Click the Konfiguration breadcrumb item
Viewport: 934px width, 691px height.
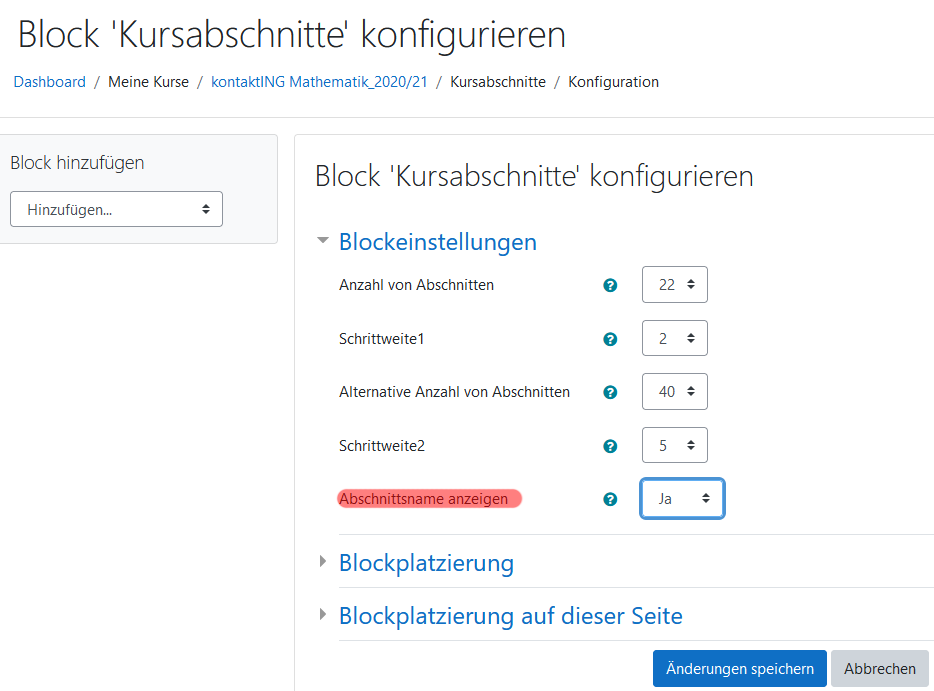click(613, 82)
